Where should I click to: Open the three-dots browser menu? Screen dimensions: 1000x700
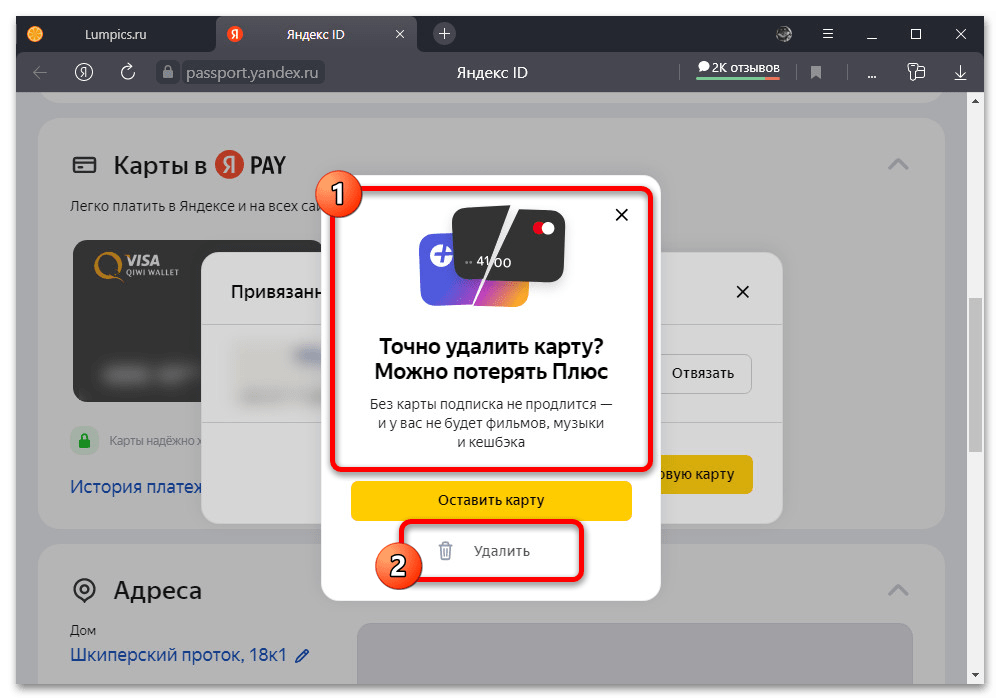click(870, 72)
